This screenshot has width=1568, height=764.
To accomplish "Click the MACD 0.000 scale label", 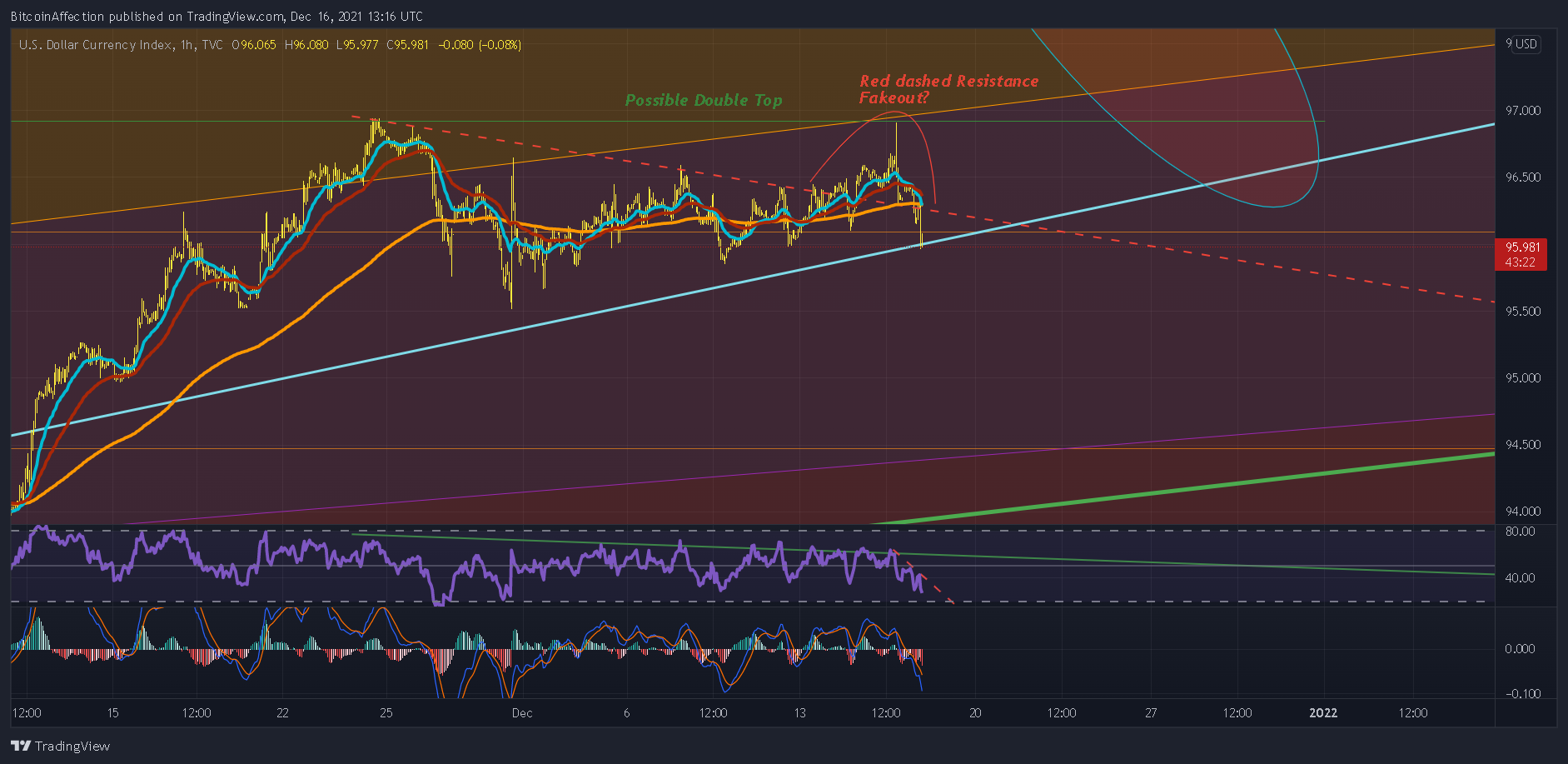I will click(x=1521, y=648).
